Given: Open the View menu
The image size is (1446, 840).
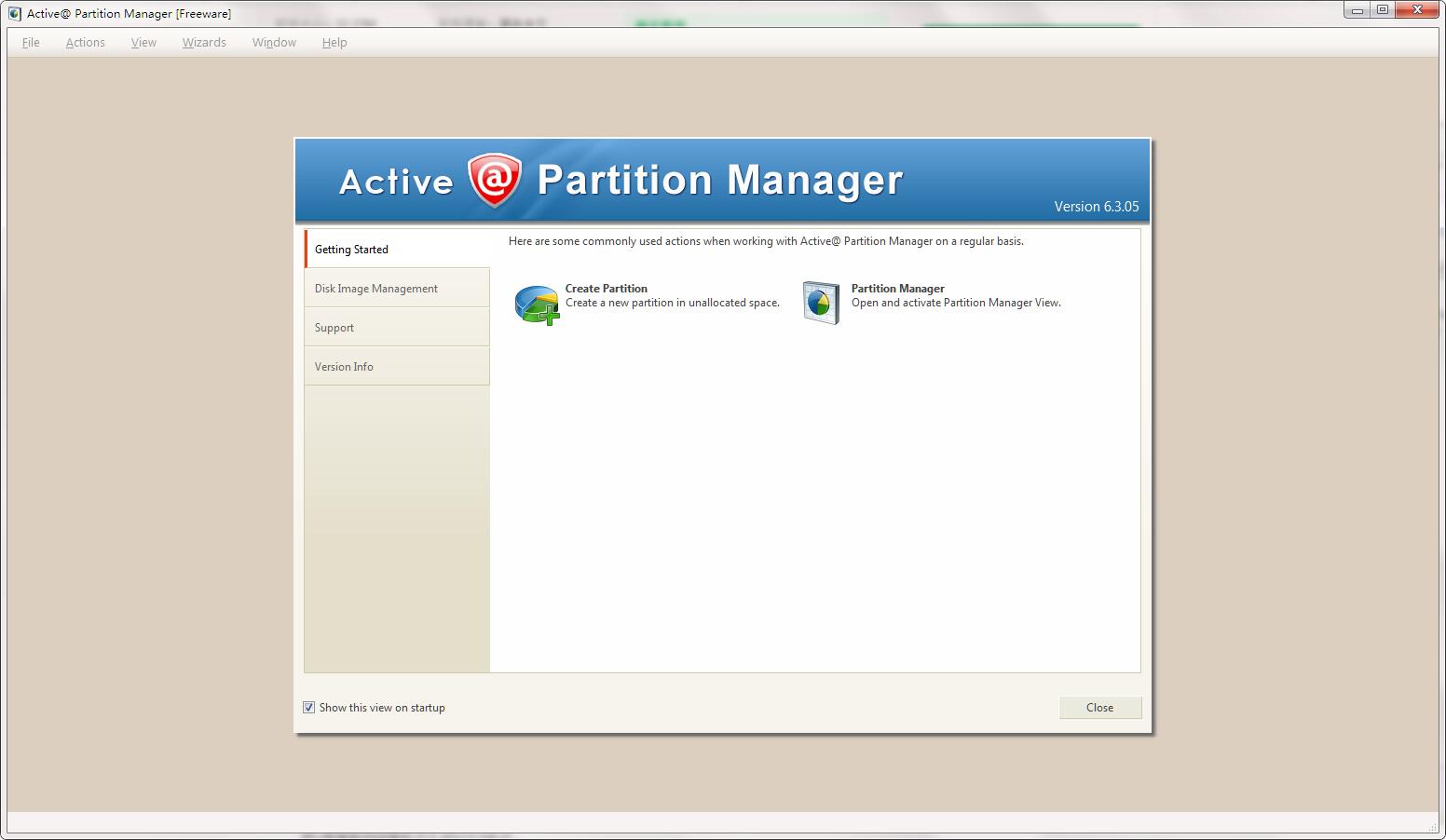Looking at the screenshot, I should (x=143, y=42).
